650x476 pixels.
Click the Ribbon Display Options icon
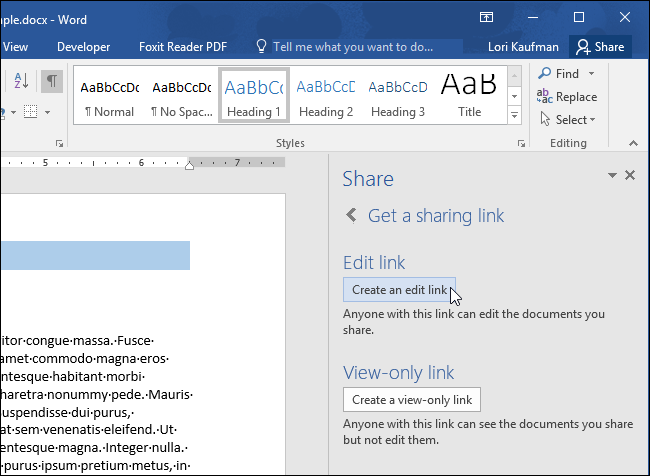tap(486, 17)
